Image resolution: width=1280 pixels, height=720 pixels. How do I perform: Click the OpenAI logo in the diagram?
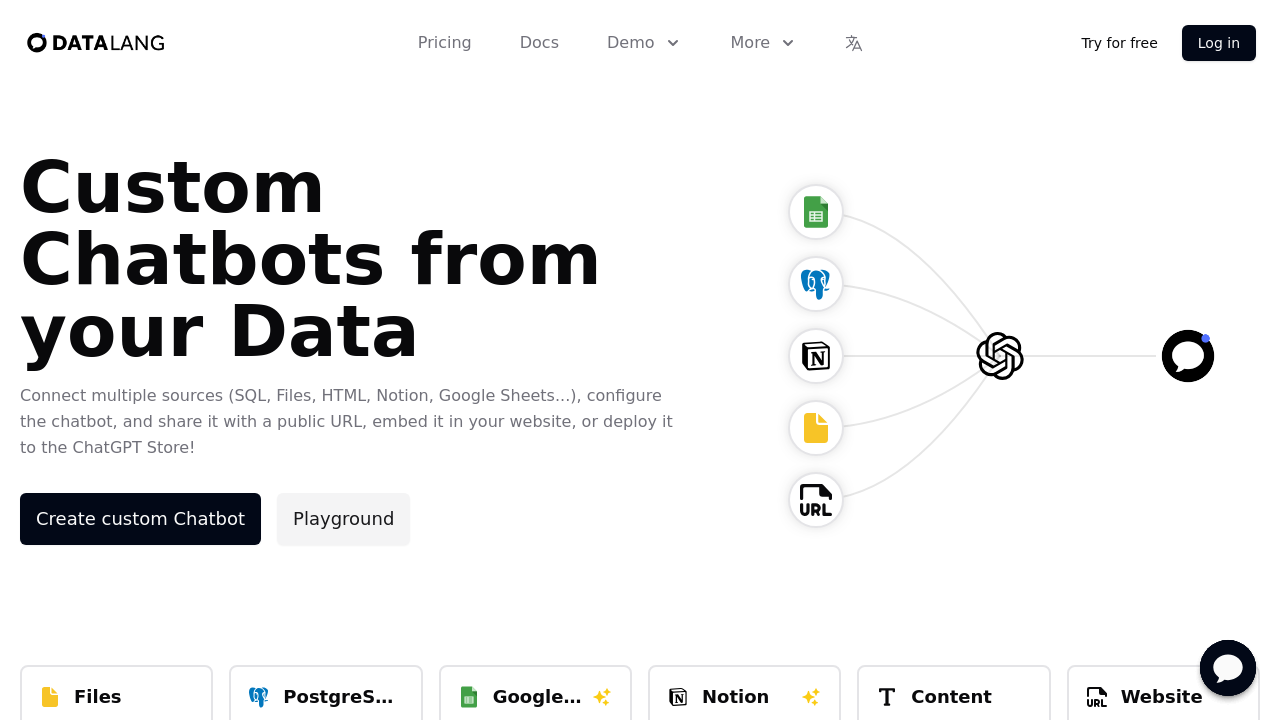click(x=999, y=356)
